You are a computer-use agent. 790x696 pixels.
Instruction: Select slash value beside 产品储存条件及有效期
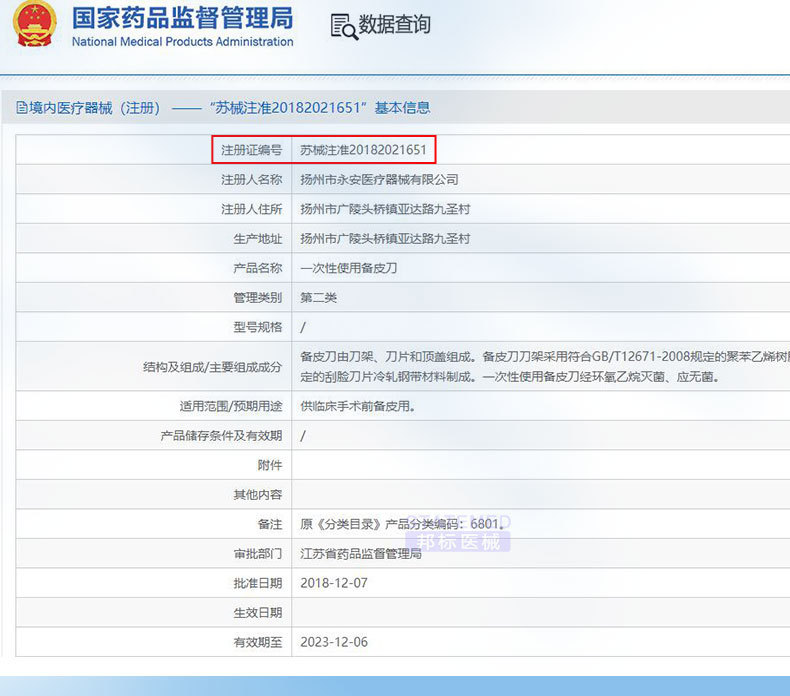click(x=303, y=436)
